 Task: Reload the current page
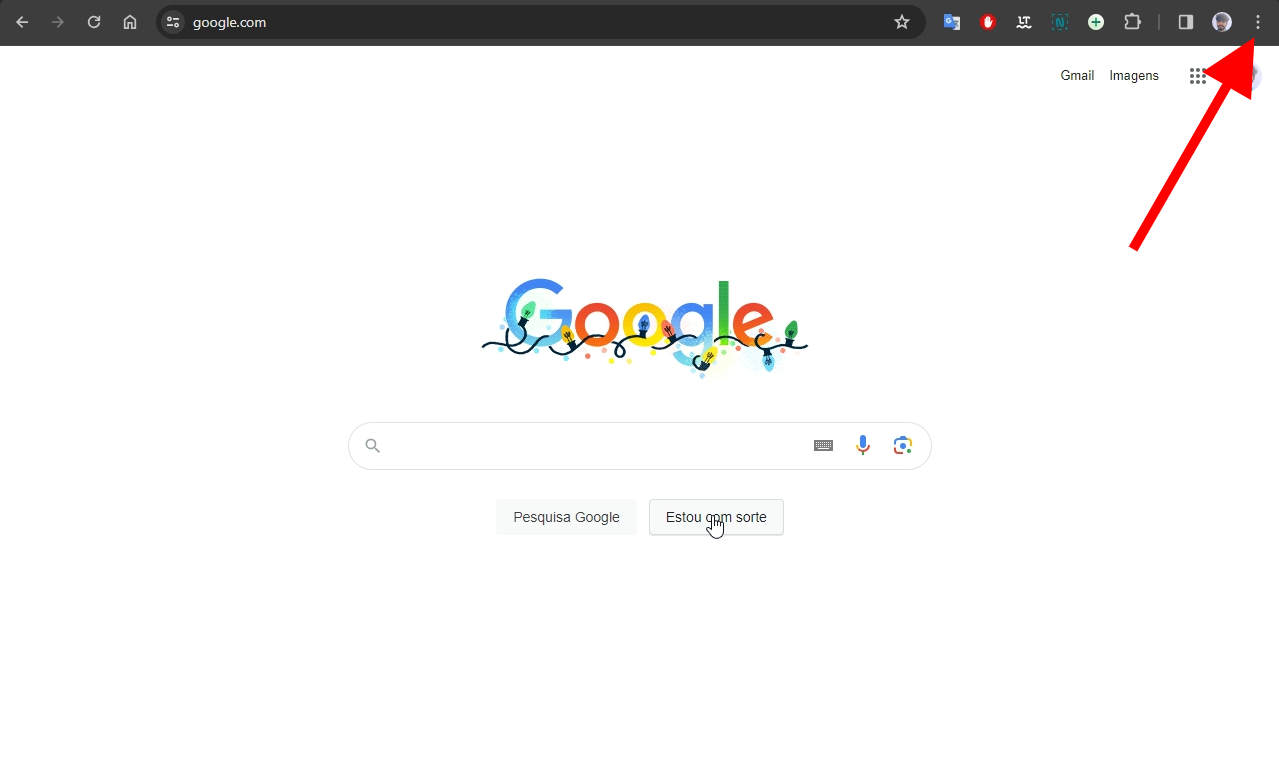(x=94, y=22)
